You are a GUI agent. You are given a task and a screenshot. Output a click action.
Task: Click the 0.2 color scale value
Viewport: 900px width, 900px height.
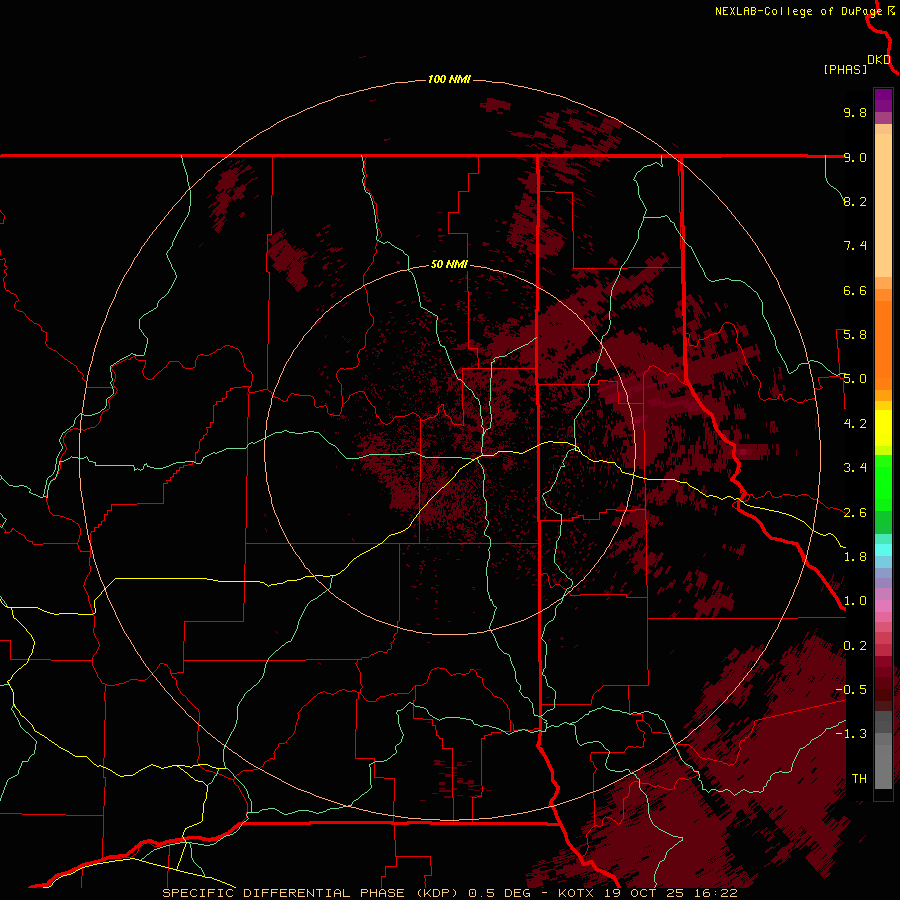tap(855, 646)
